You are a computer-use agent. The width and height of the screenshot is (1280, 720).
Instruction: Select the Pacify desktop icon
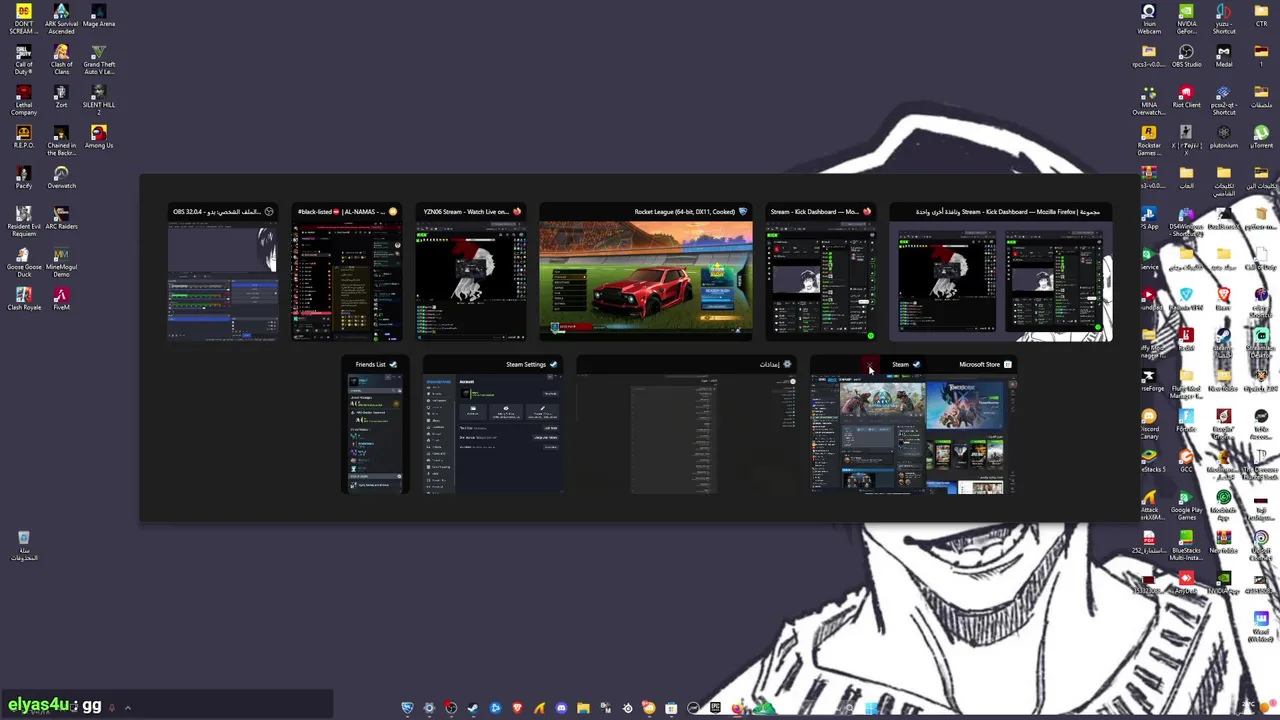pos(24,178)
